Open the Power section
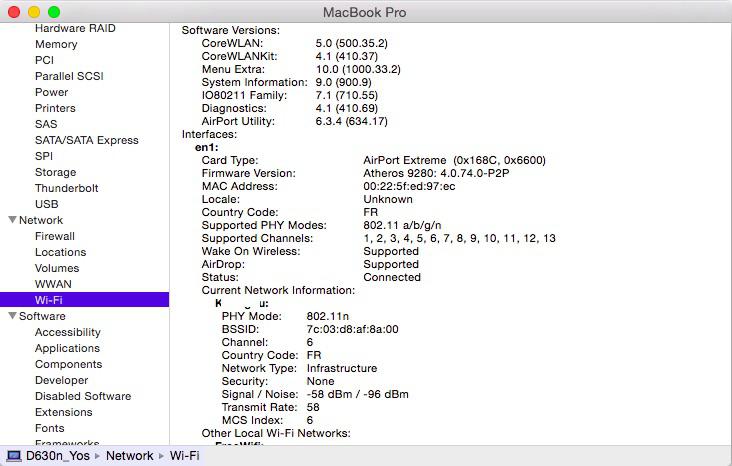Viewport: 732px width, 466px height. tap(51, 92)
